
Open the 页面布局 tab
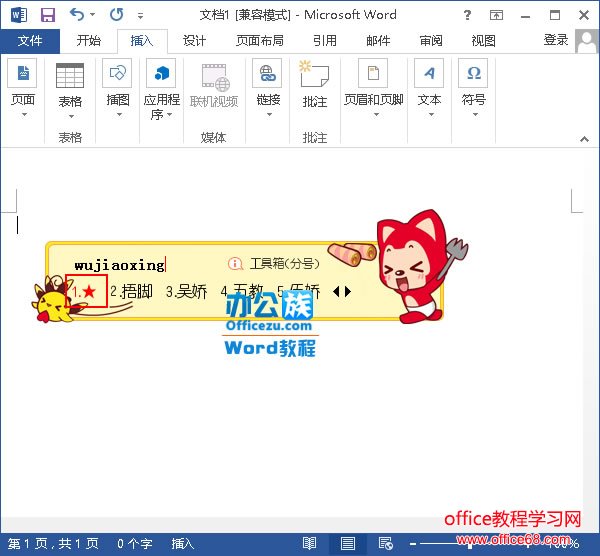(x=259, y=41)
